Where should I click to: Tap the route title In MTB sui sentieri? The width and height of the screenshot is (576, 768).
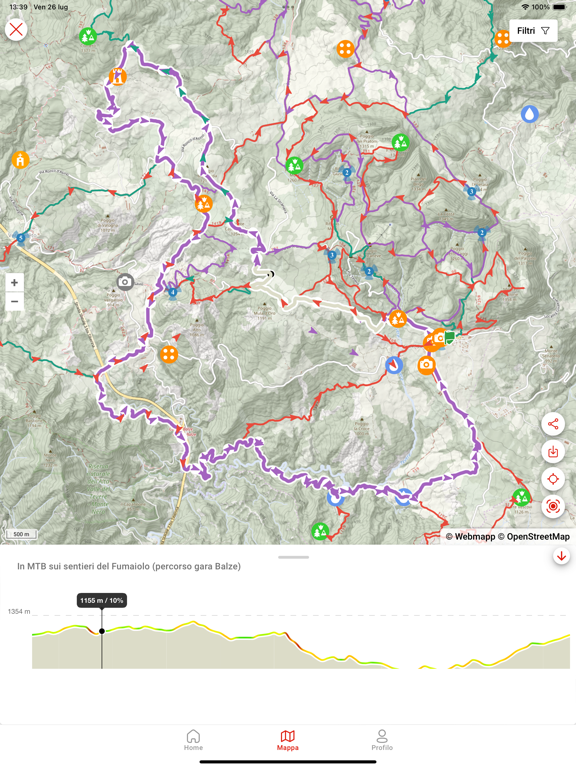(129, 566)
